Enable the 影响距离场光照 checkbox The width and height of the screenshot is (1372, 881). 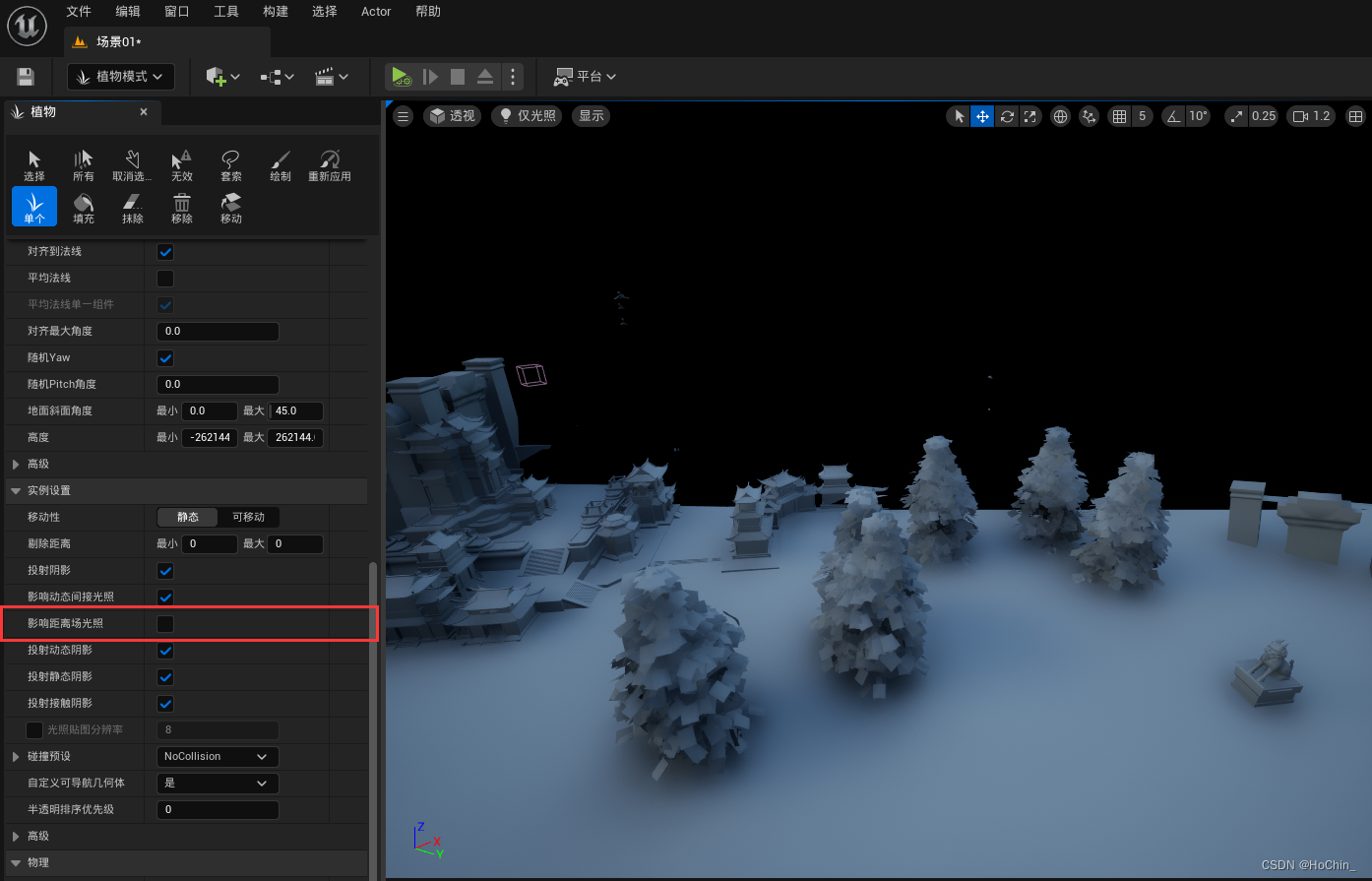coord(164,623)
